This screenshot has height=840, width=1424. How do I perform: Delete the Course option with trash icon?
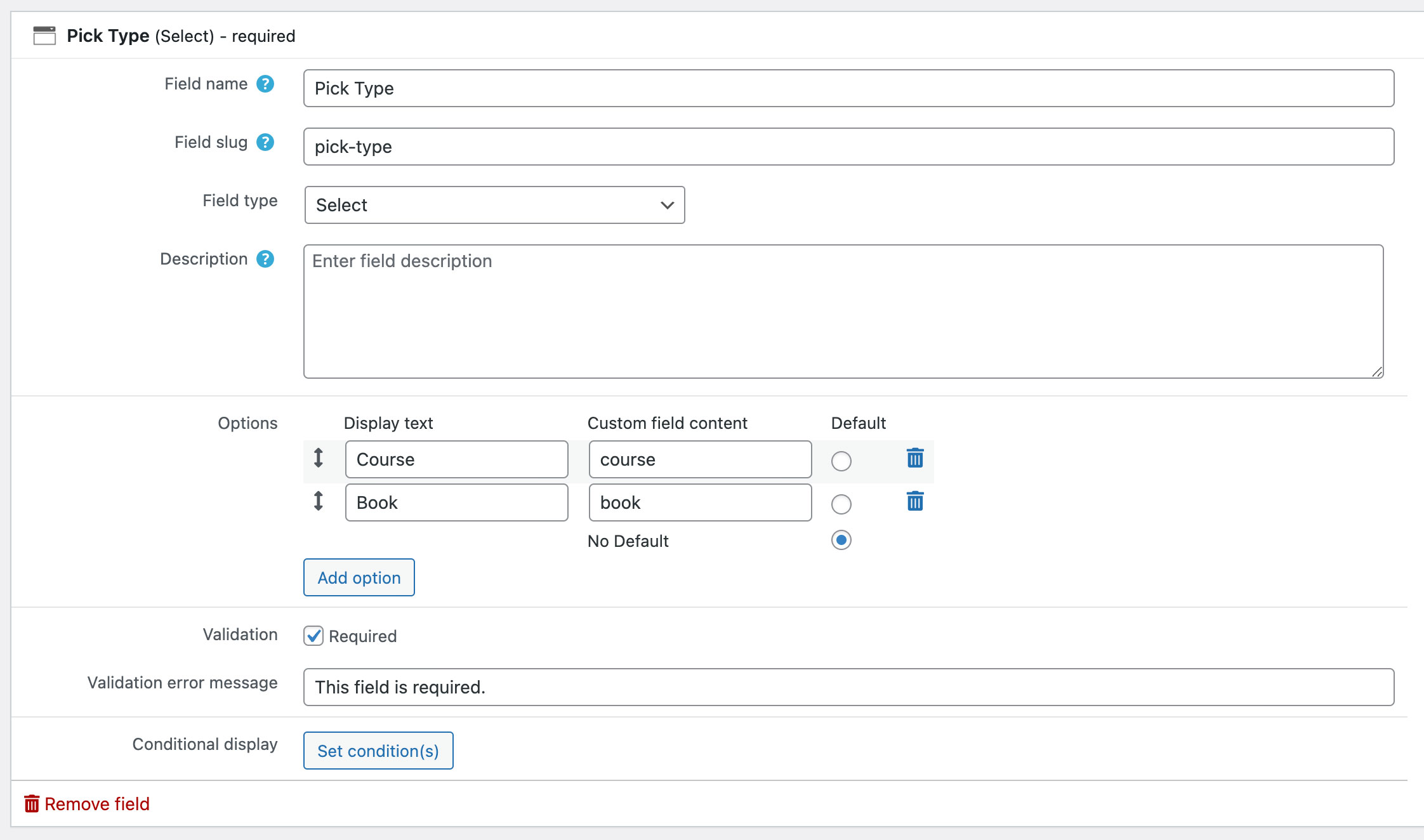(915, 457)
